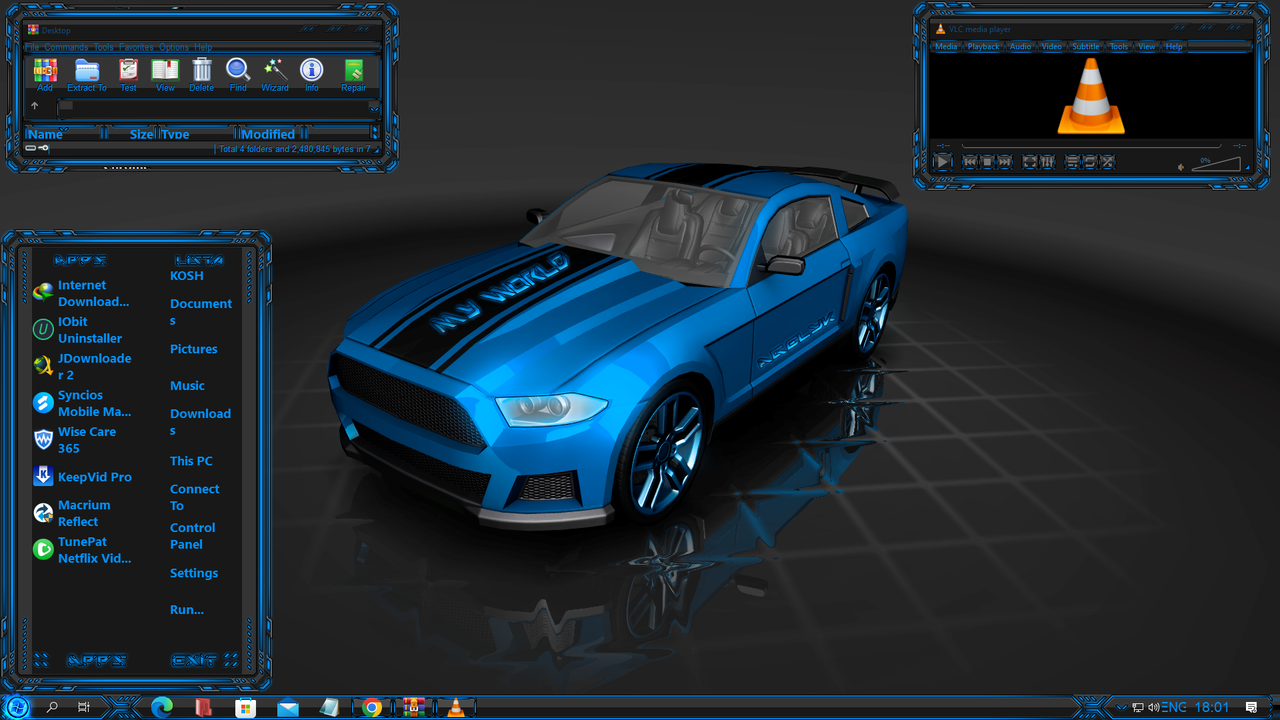Click the Play button in VLC
The width and height of the screenshot is (1280, 720).
tap(943, 161)
